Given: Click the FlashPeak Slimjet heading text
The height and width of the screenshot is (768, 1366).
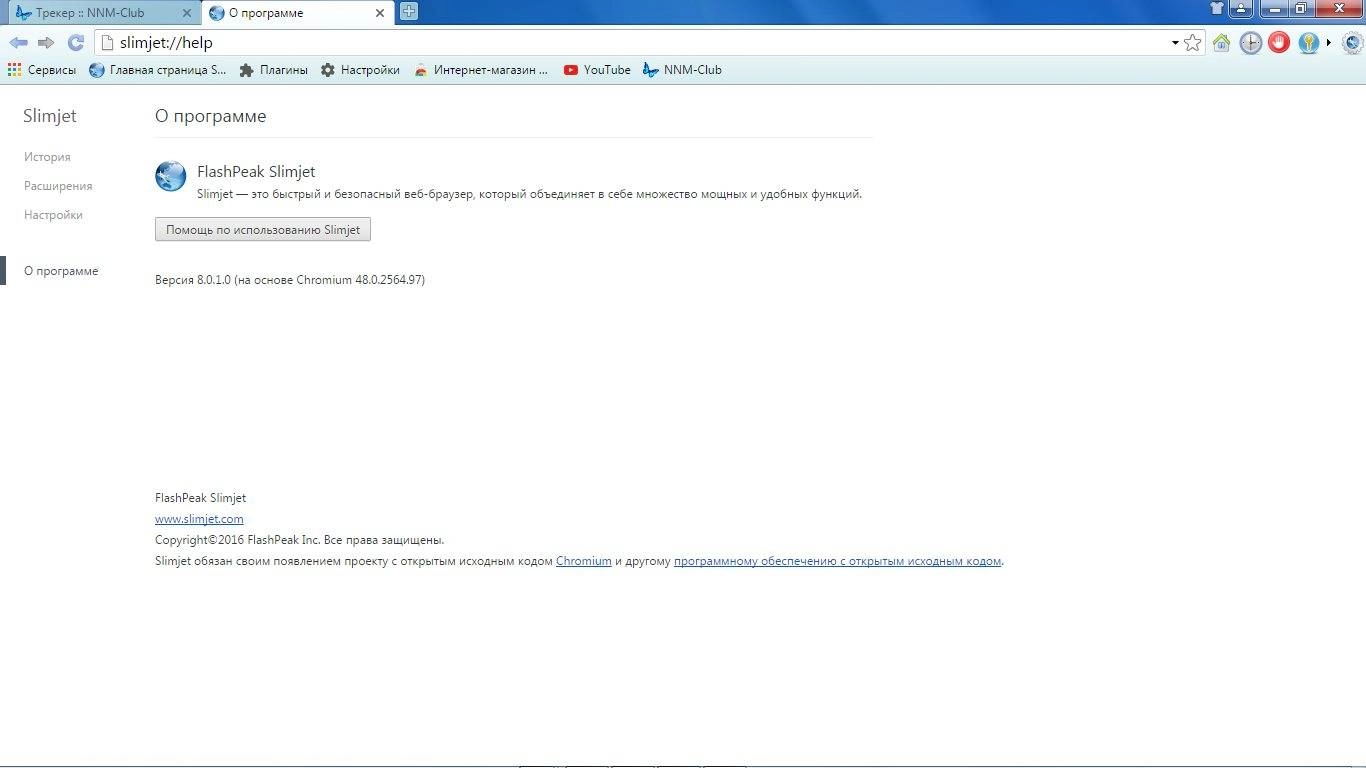Looking at the screenshot, I should (x=256, y=172).
